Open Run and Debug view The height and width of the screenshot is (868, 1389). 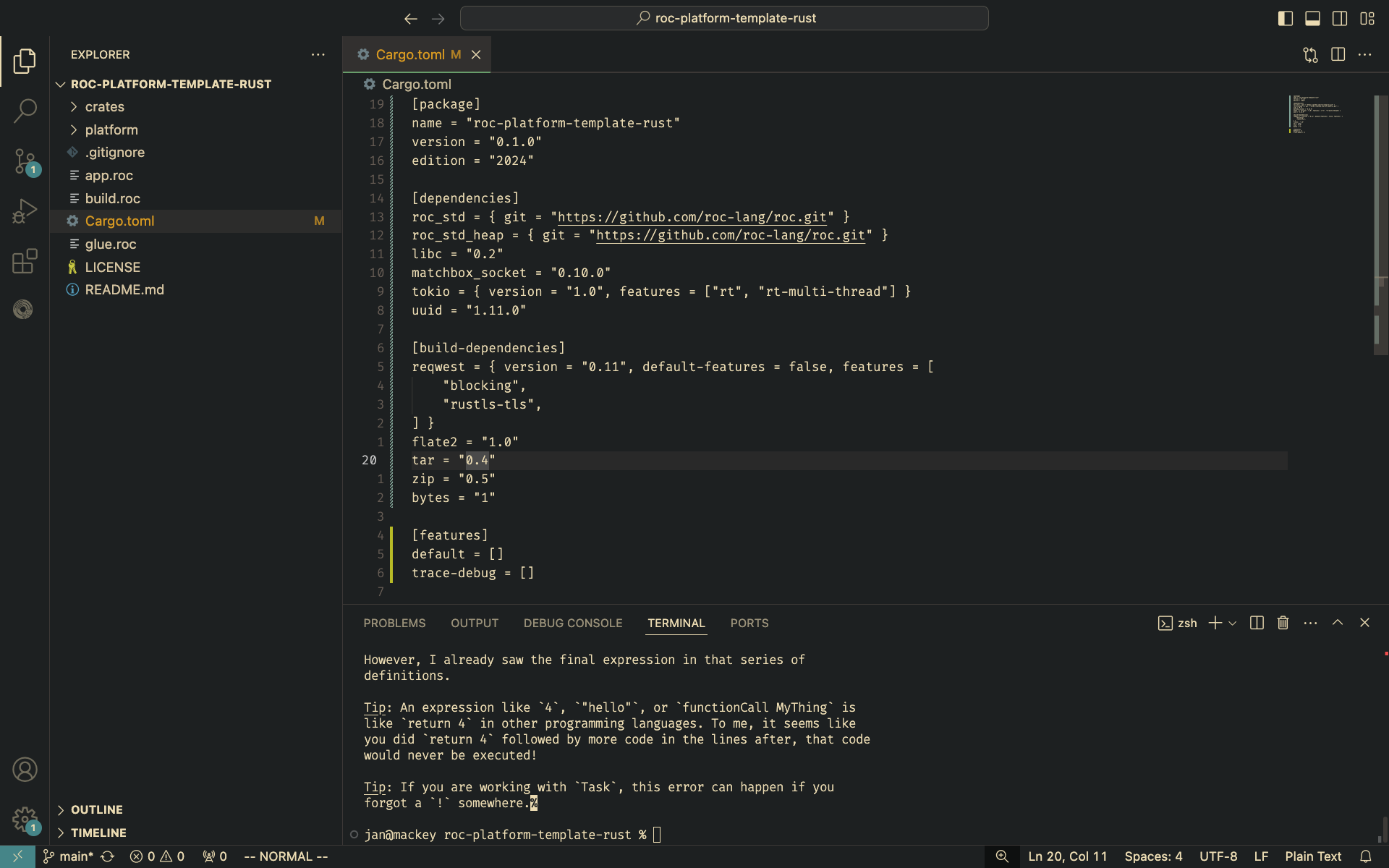(x=25, y=211)
